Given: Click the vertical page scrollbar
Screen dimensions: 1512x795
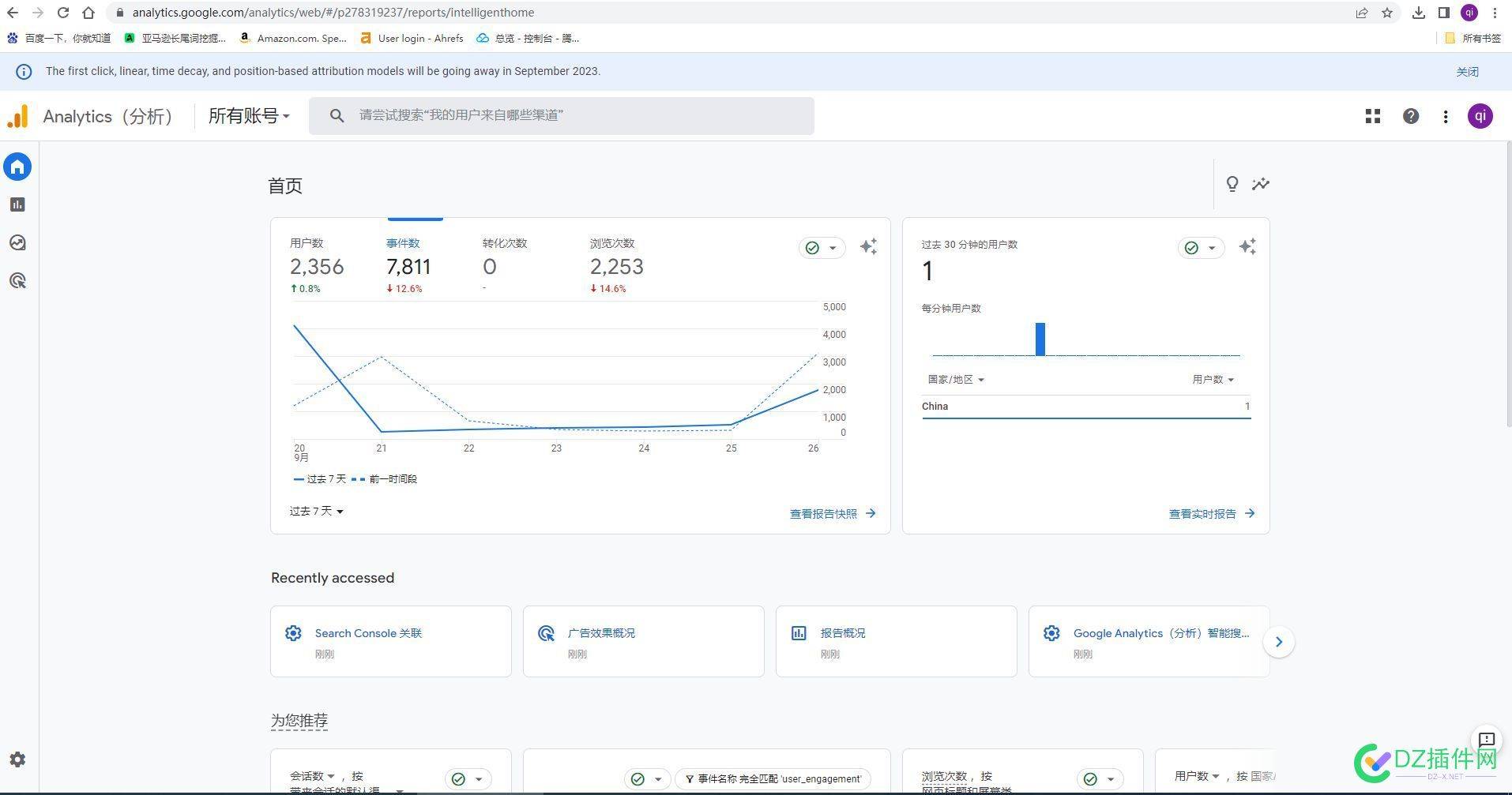Looking at the screenshot, I should pos(1508,284).
